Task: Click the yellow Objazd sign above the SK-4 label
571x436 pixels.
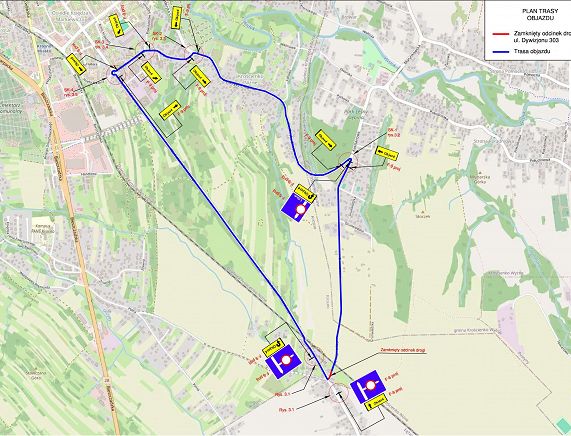Action: pos(76,64)
